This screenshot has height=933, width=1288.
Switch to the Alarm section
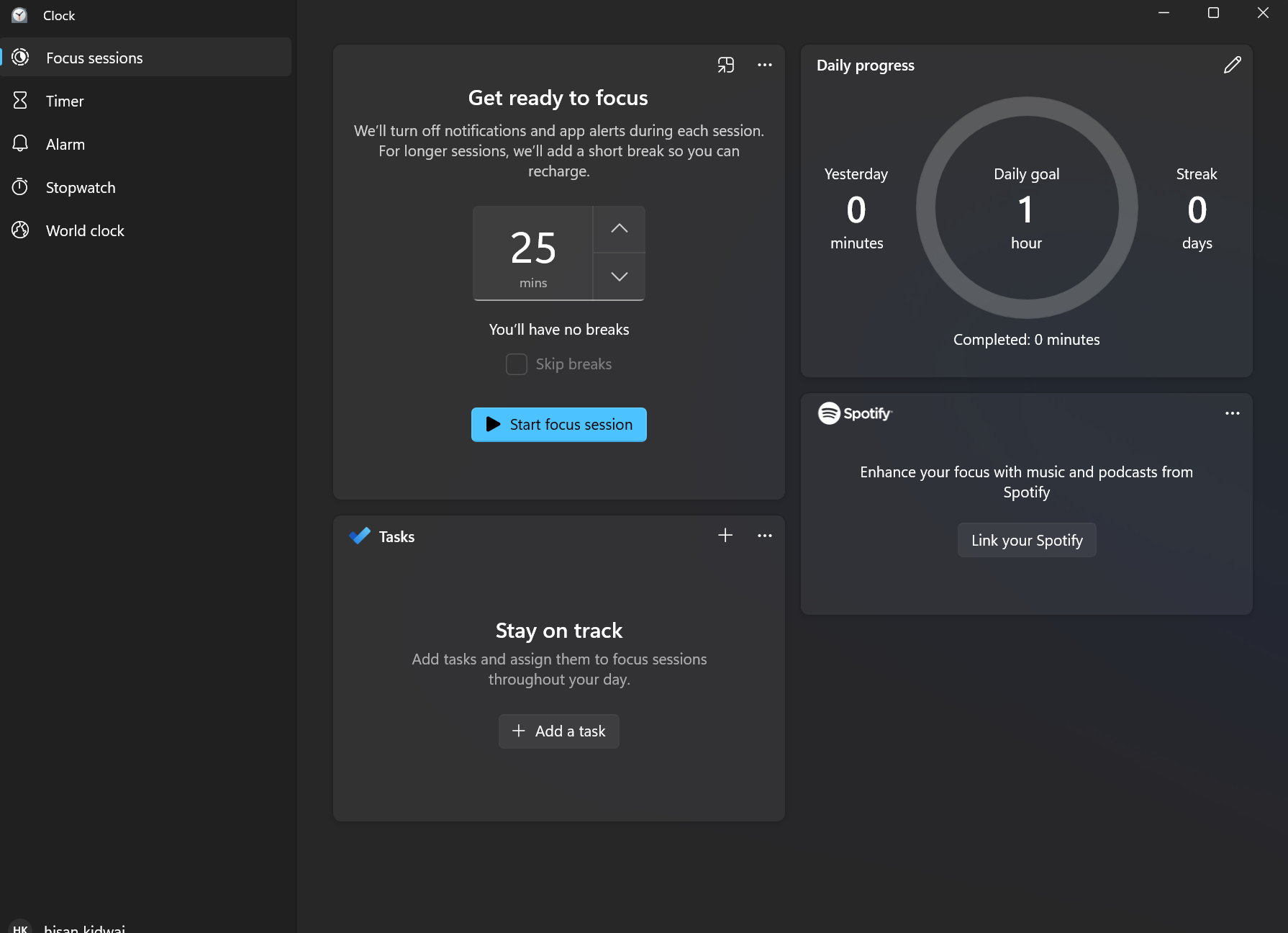[x=66, y=143]
